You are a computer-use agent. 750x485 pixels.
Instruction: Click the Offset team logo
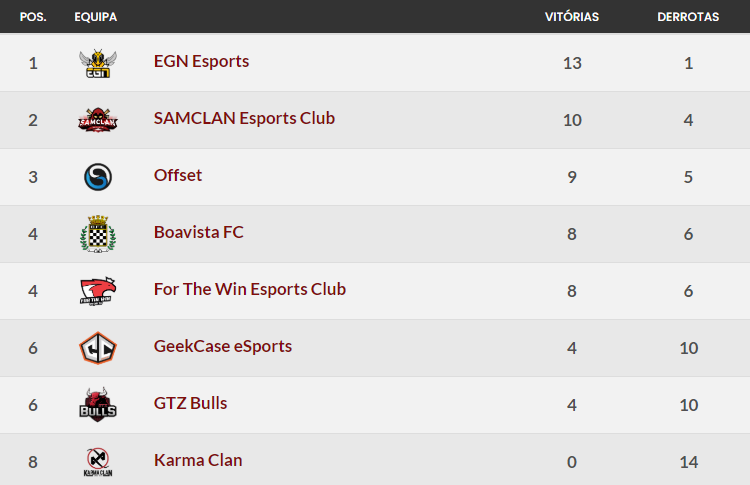click(98, 177)
